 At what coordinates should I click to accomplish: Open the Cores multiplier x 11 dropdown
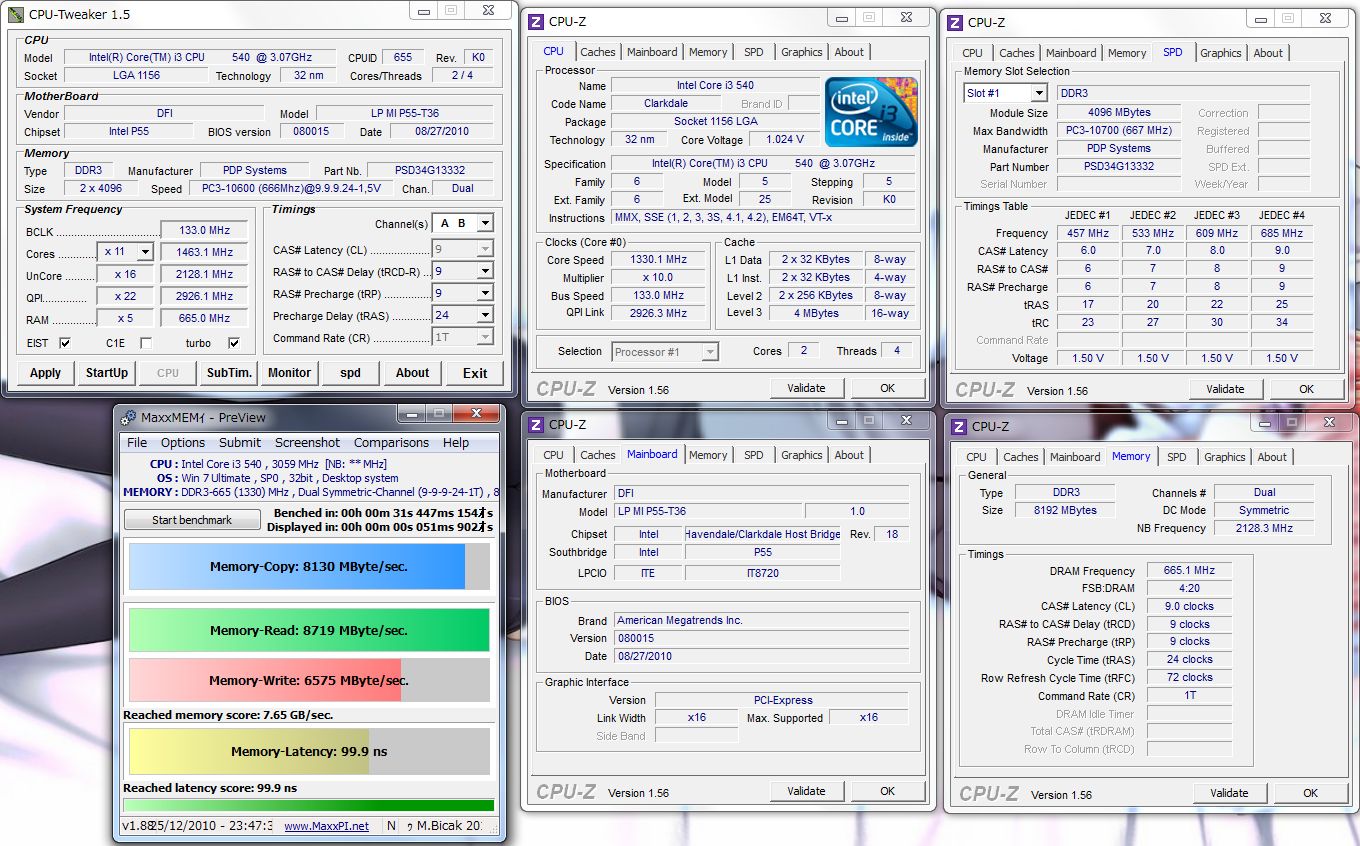(x=144, y=252)
